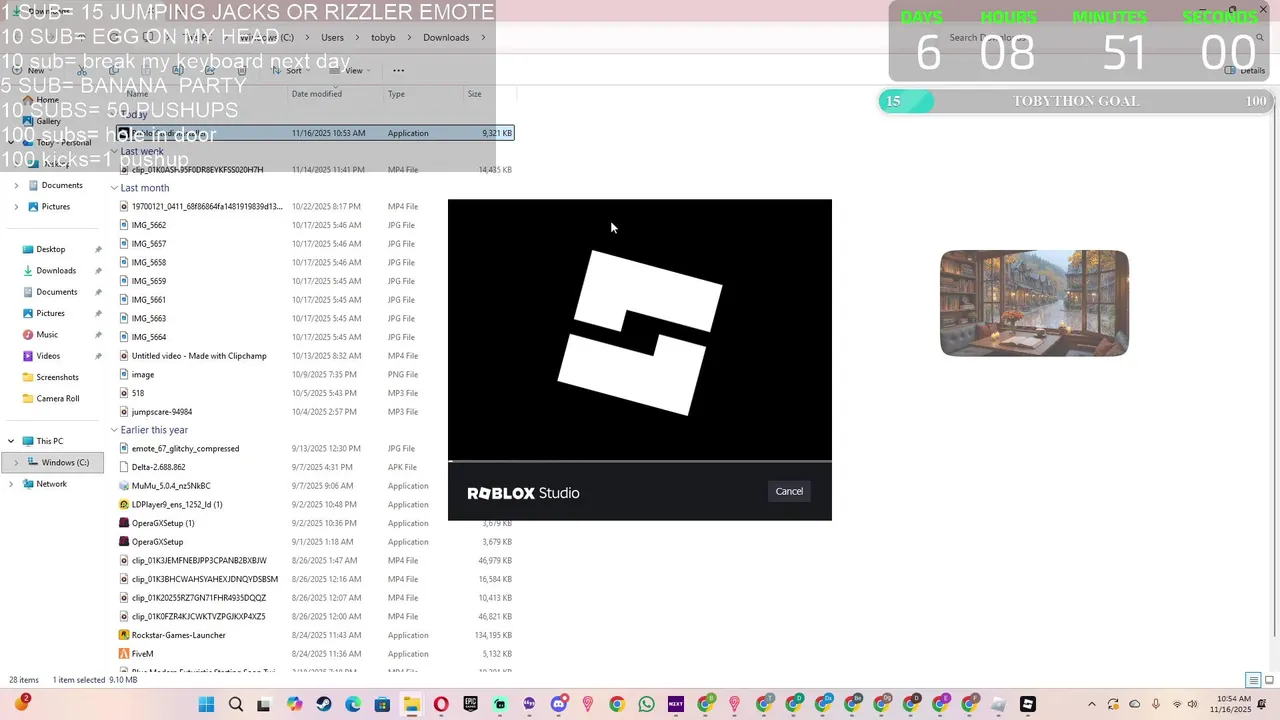Image resolution: width=1280 pixels, height=720 pixels.
Task: Open Discord from the taskbar
Action: 558,705
